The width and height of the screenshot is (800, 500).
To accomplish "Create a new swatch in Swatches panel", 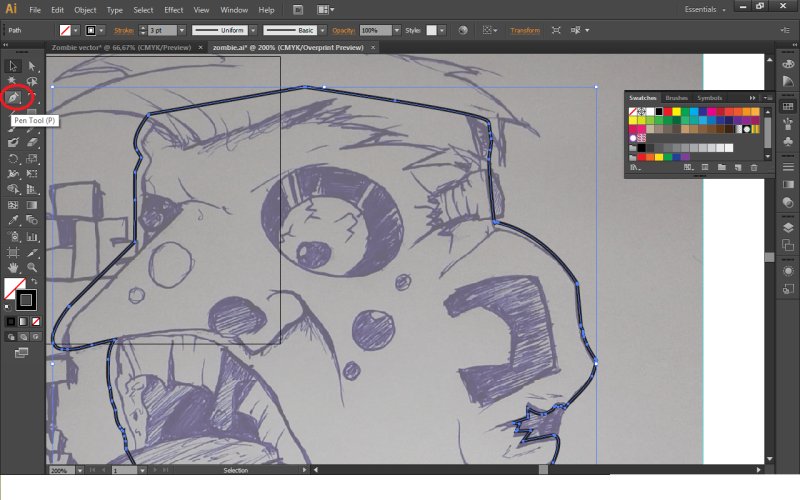I will coord(738,167).
